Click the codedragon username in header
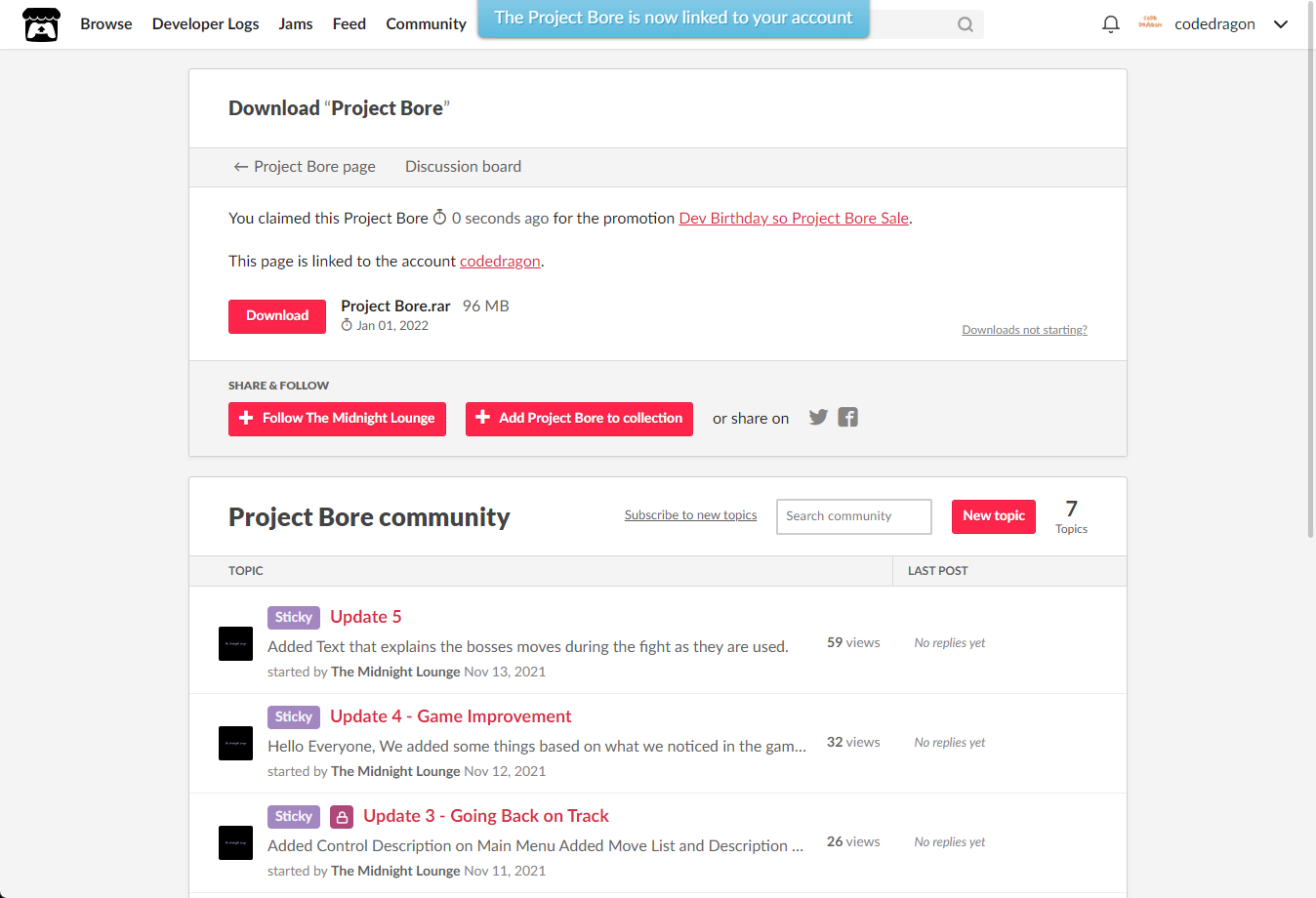The width and height of the screenshot is (1316, 898). coord(1214,24)
